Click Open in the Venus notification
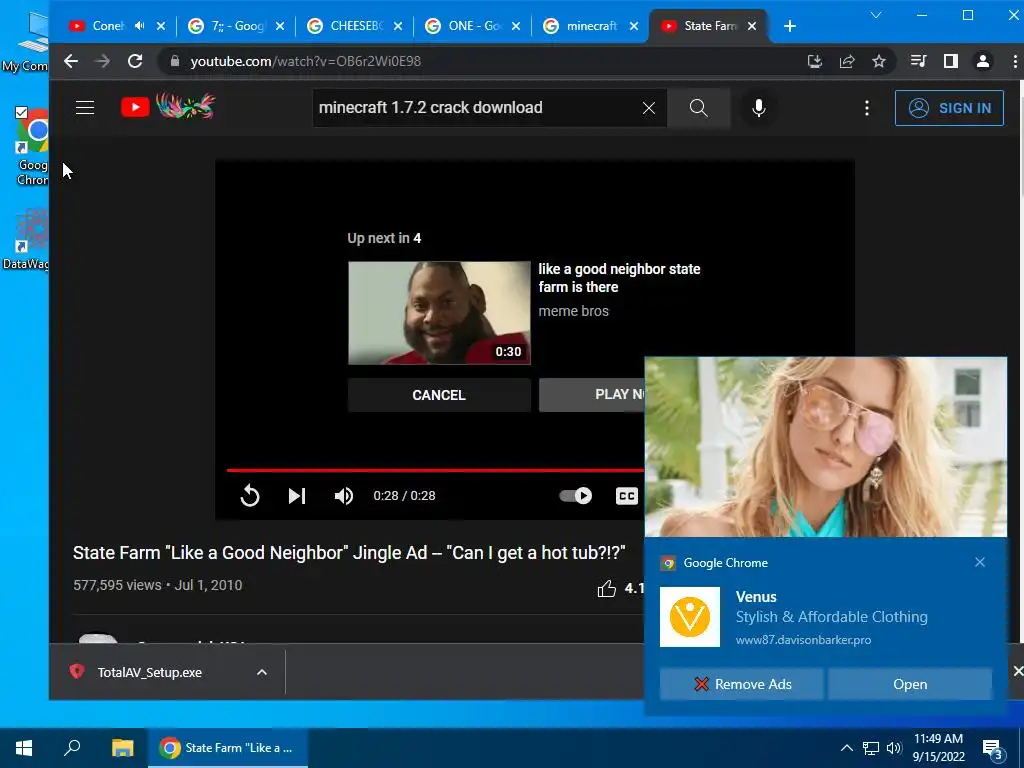The width and height of the screenshot is (1024, 768). coord(910,684)
